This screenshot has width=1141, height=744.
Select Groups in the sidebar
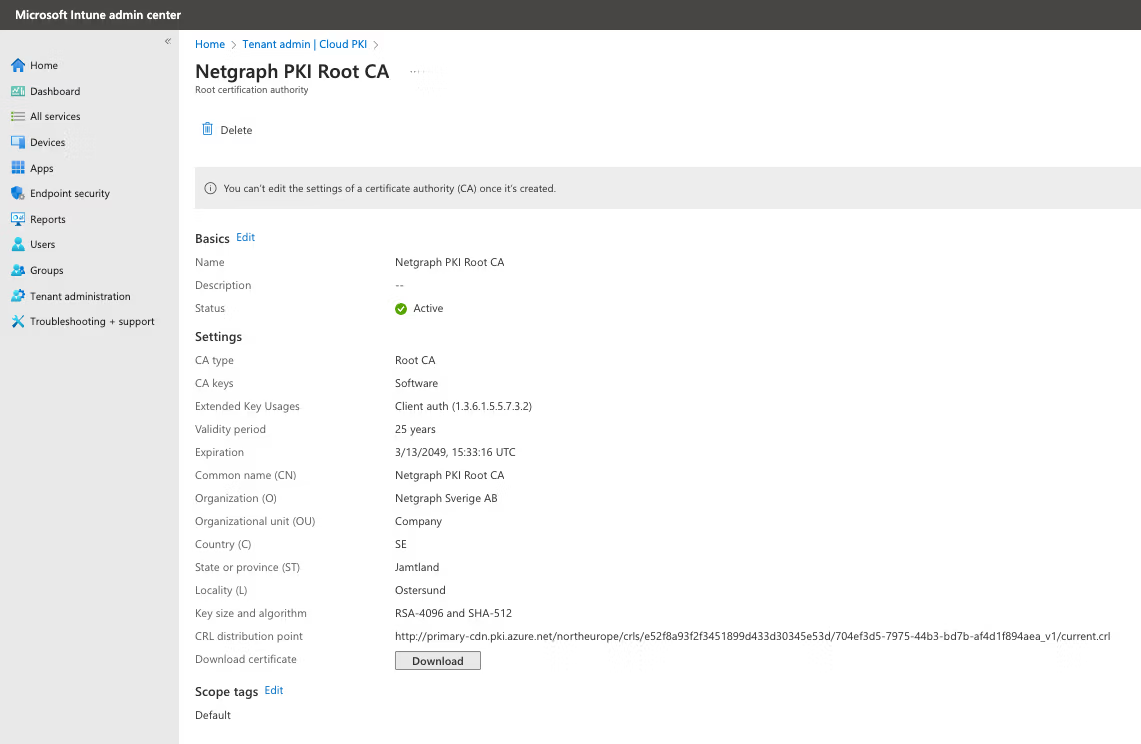click(47, 270)
